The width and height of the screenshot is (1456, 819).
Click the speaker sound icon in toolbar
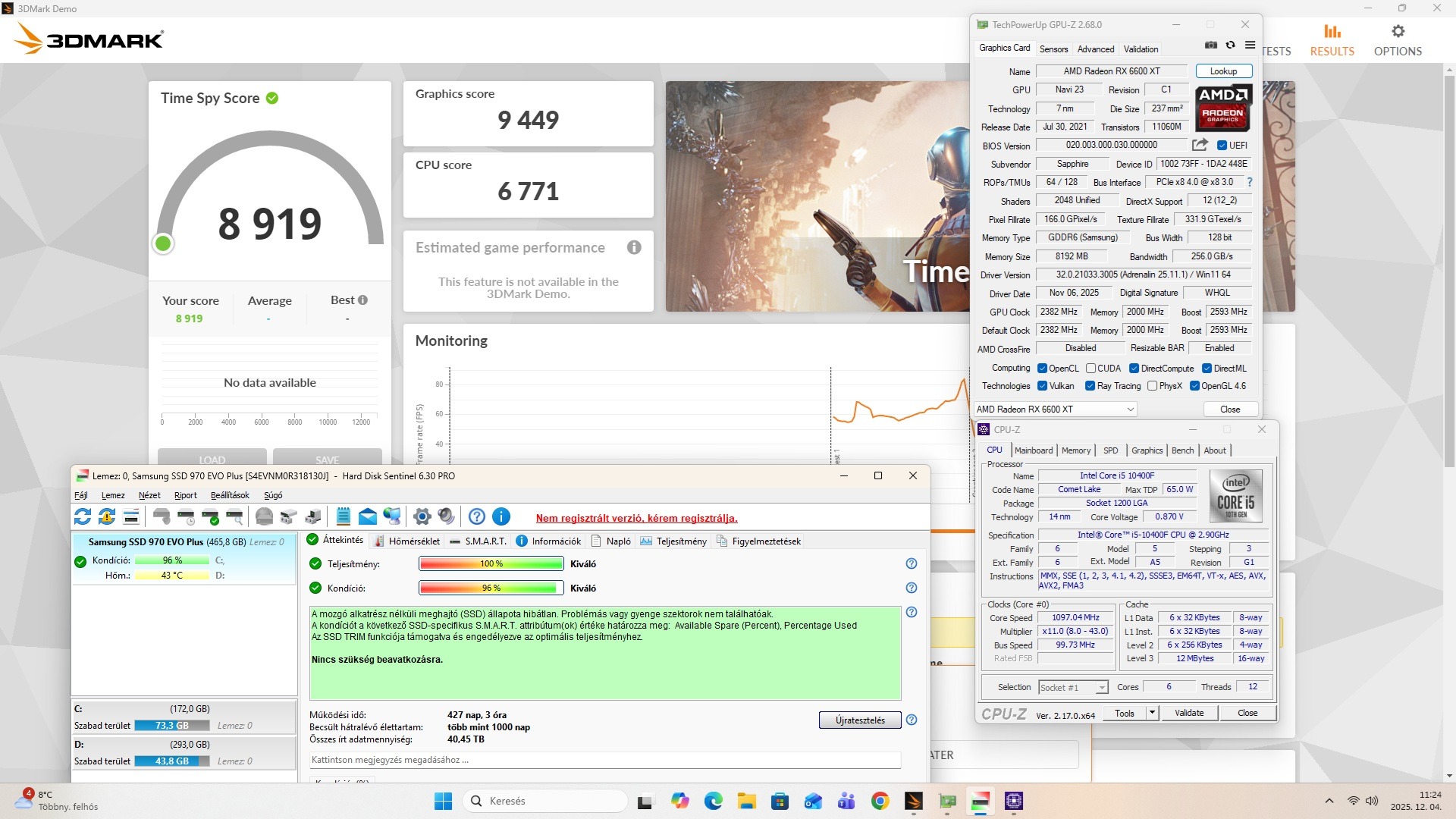[447, 517]
